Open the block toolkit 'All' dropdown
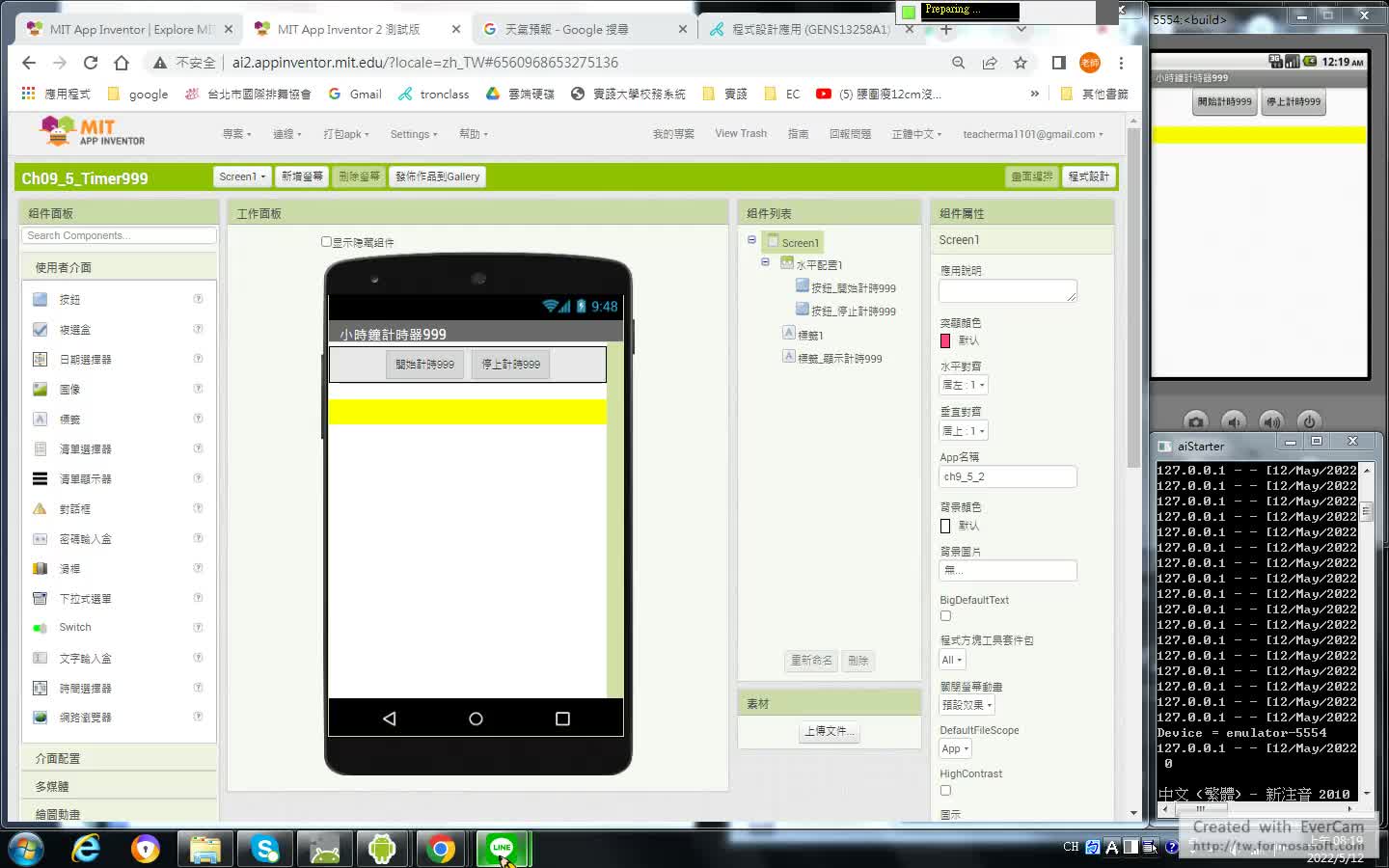 tap(952, 660)
